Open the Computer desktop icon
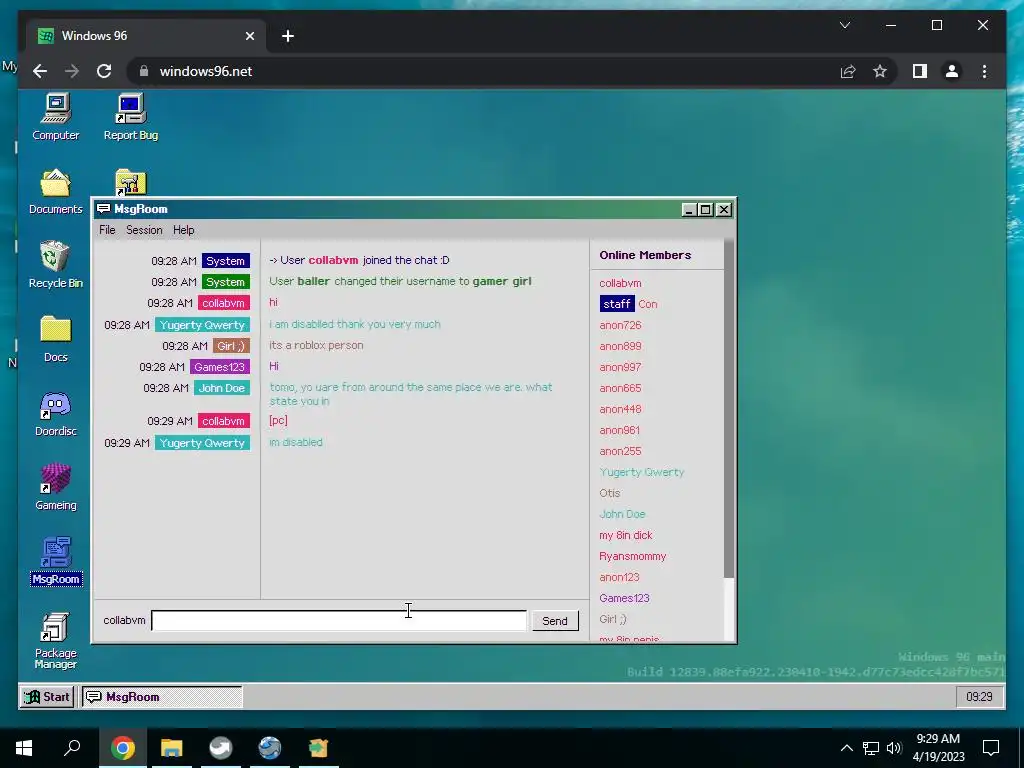This screenshot has height=768, width=1024. click(x=56, y=118)
